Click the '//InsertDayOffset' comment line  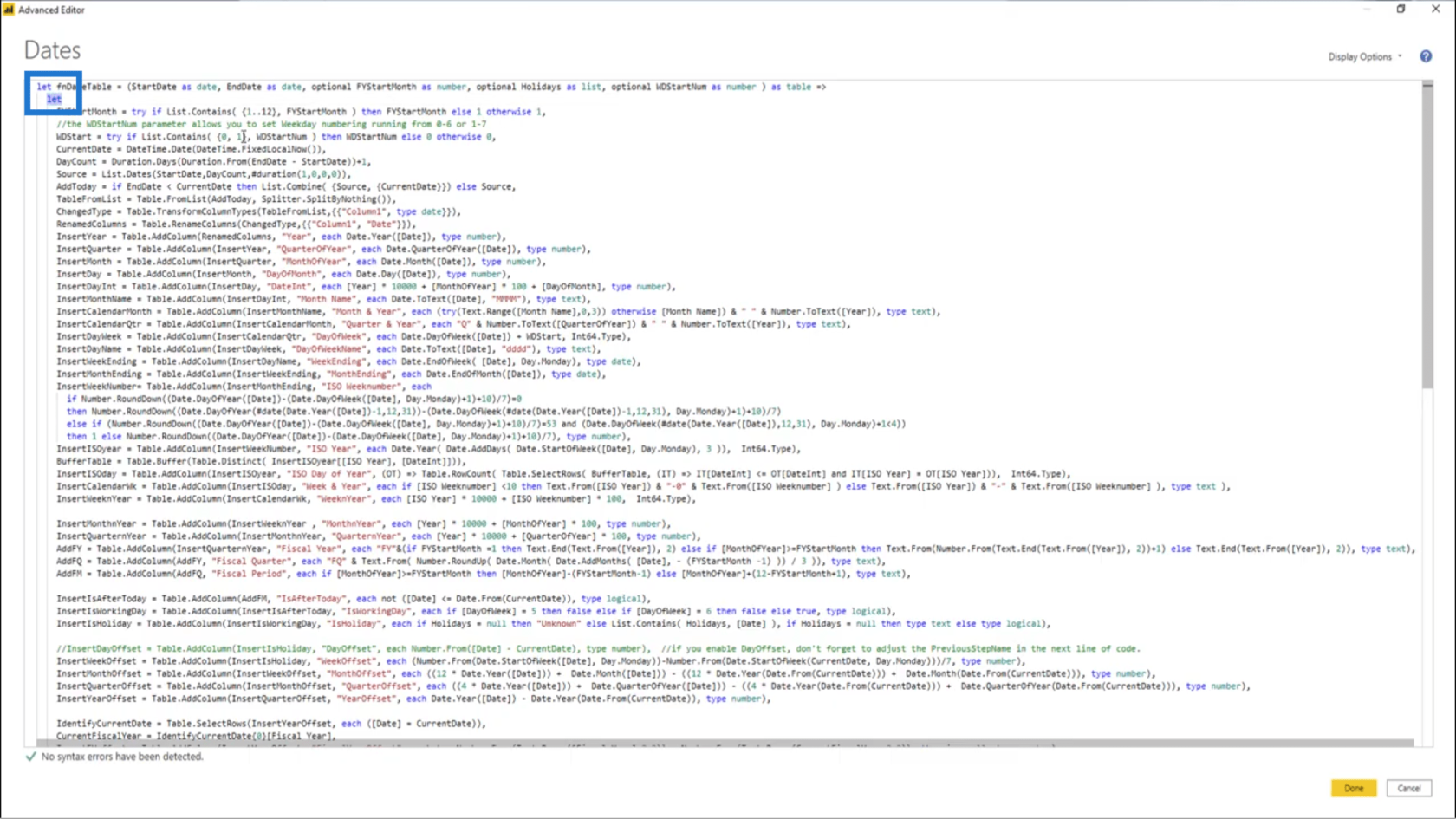click(x=598, y=648)
